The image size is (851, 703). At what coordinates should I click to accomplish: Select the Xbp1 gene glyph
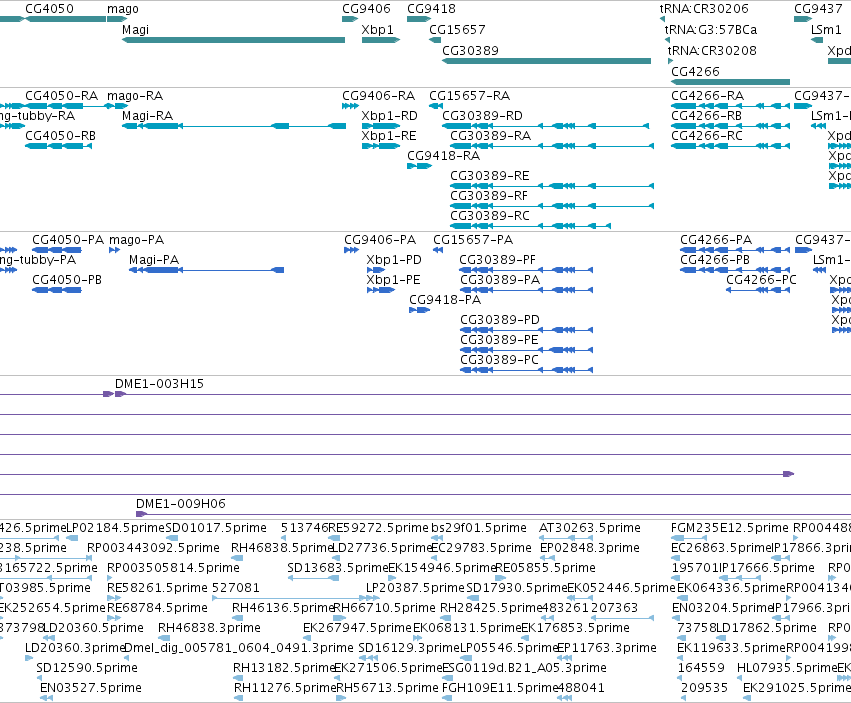tap(381, 40)
